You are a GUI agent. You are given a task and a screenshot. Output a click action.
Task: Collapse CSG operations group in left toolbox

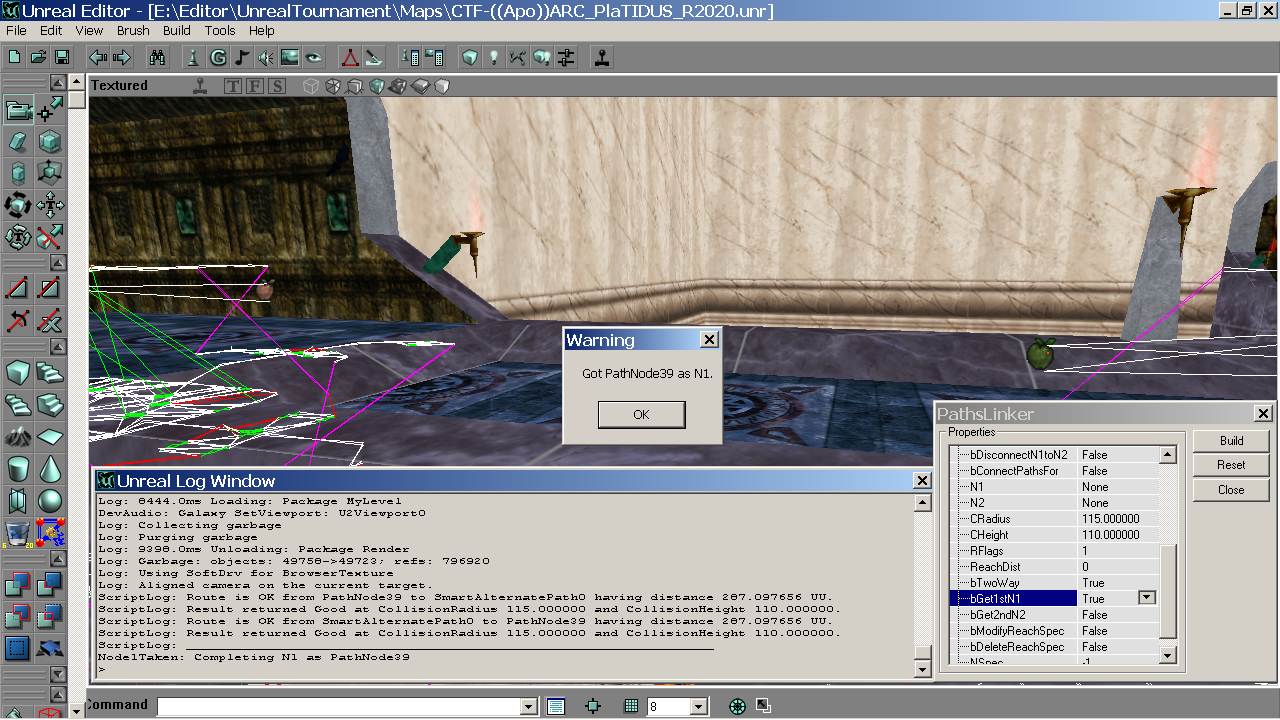coord(59,558)
